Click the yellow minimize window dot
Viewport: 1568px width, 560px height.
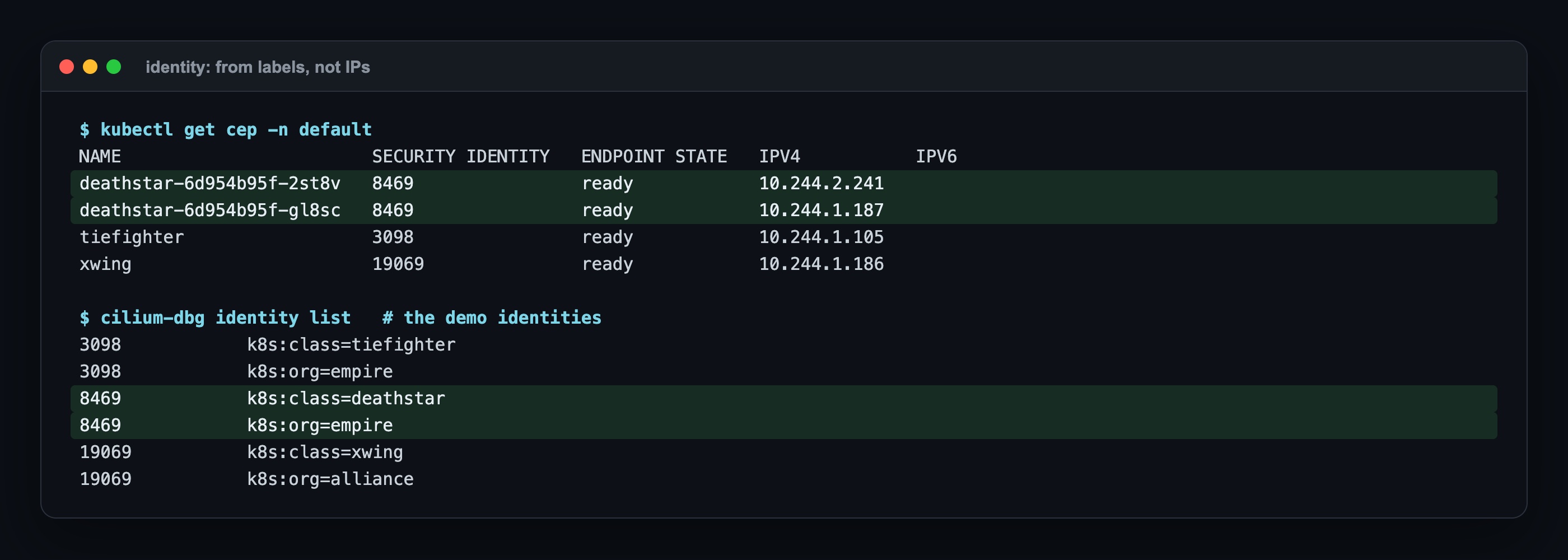[90, 67]
